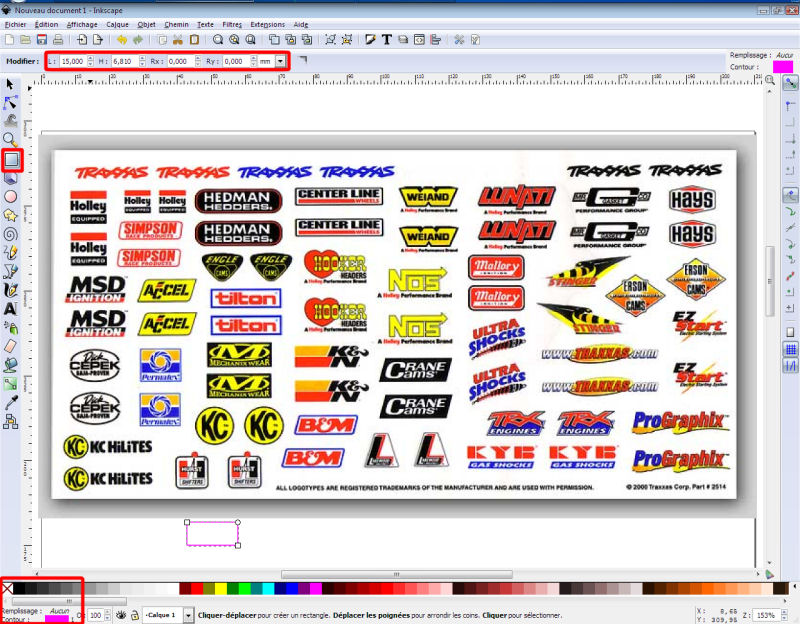Select the Calligraphy tool
800x624 pixels.
pyautogui.click(x=11, y=290)
